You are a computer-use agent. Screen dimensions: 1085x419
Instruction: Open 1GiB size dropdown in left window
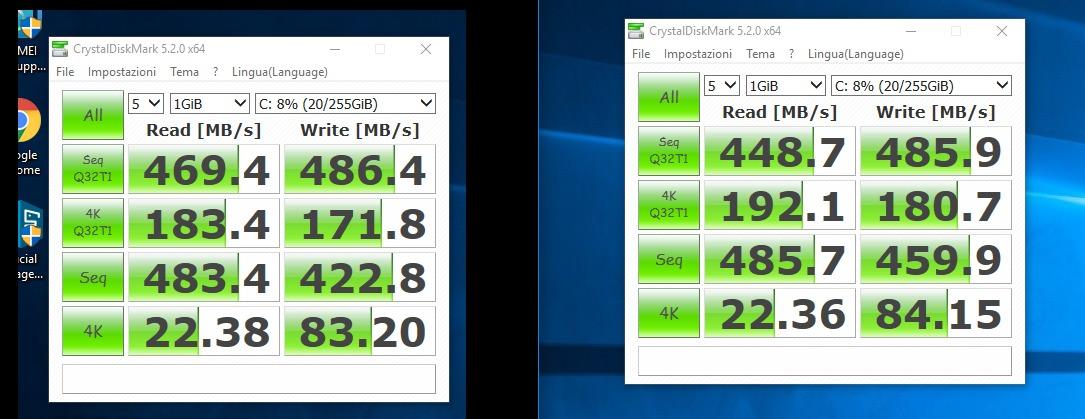210,104
